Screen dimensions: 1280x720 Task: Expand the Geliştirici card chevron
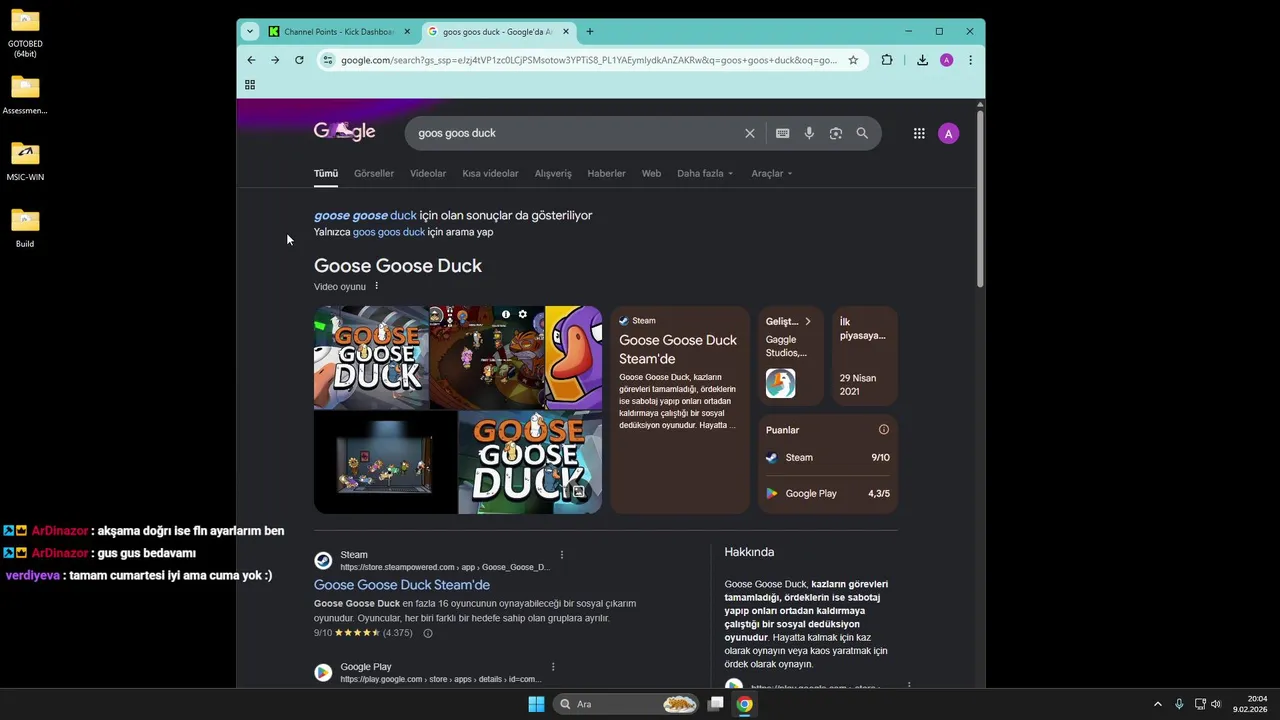(808, 322)
